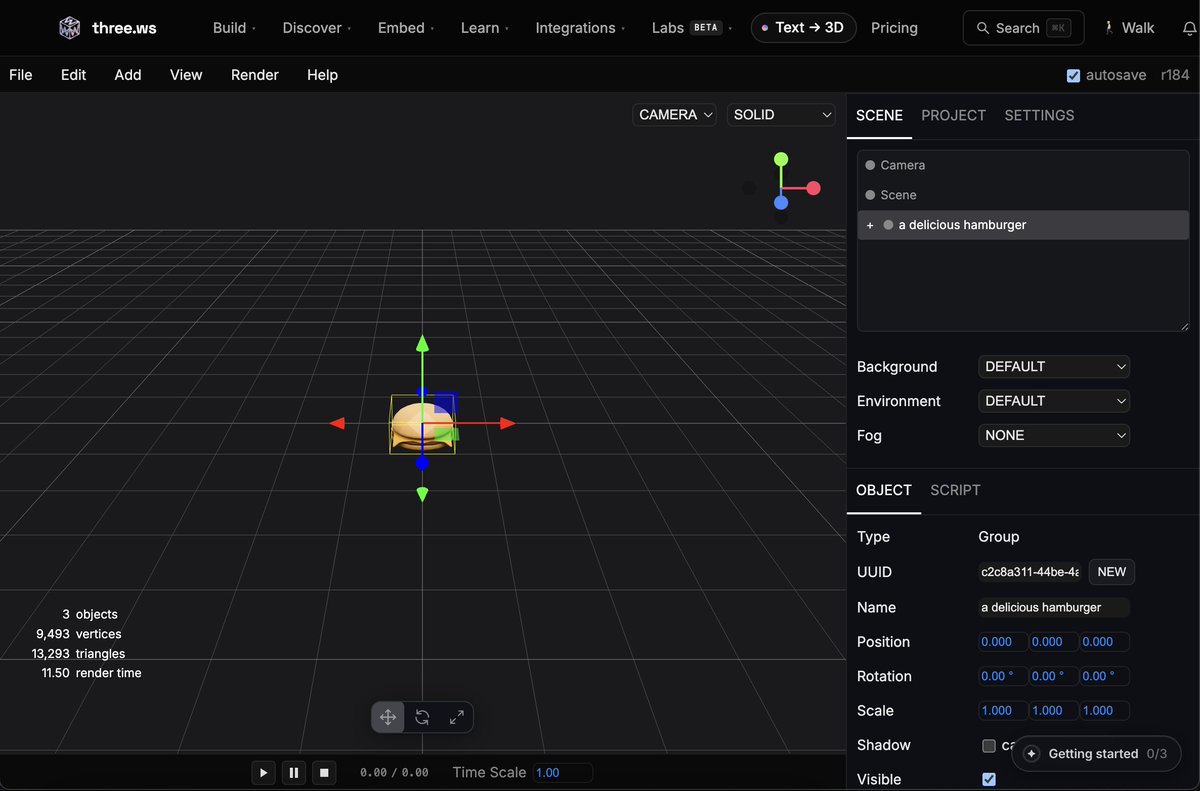Viewport: 1200px width, 791px height.
Task: Click the Name input field
Action: point(1054,607)
